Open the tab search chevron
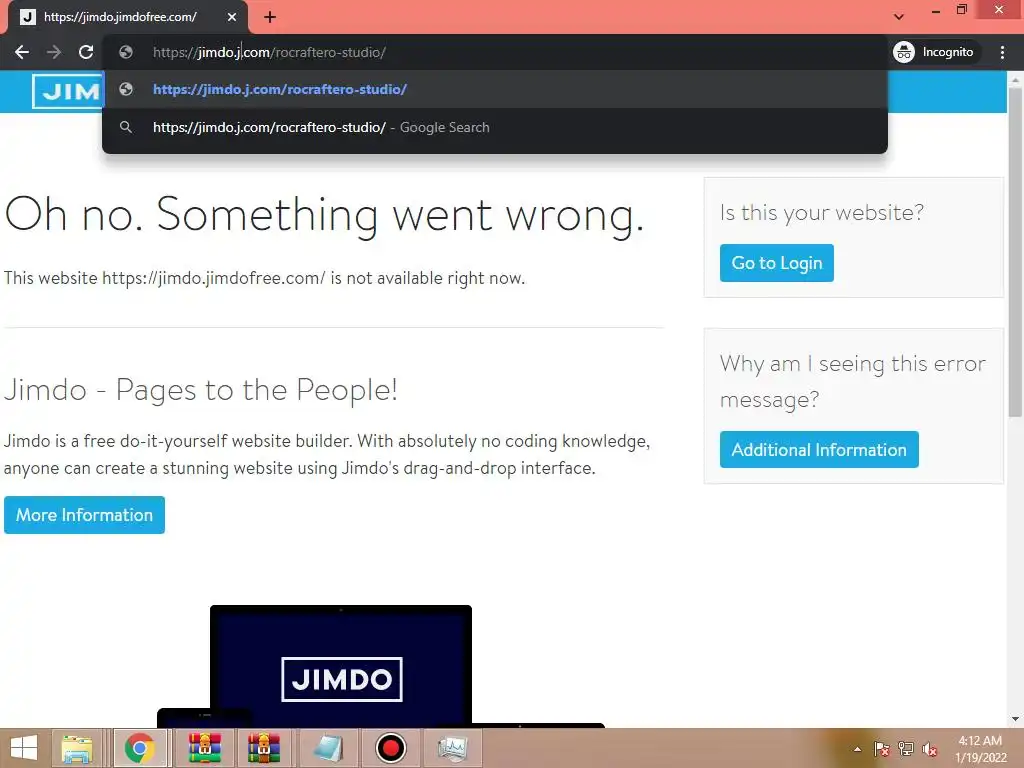Image resolution: width=1024 pixels, height=768 pixels. (899, 17)
